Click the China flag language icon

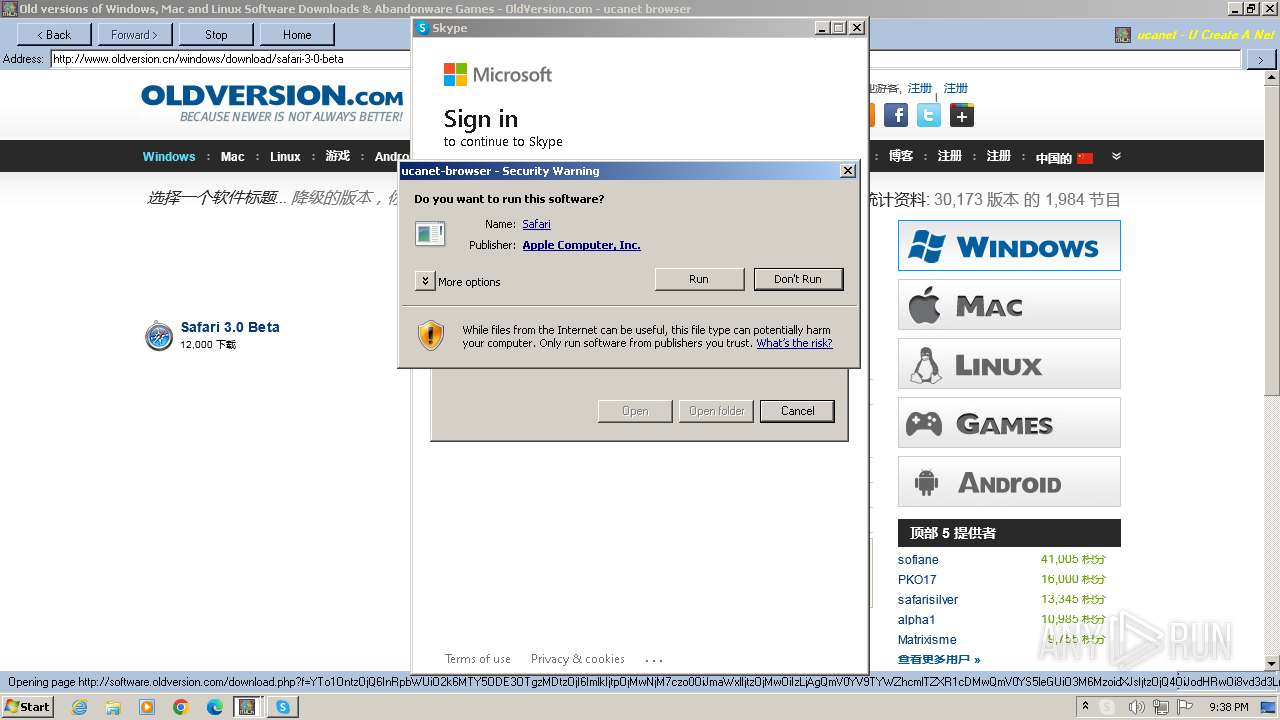pos(1085,158)
